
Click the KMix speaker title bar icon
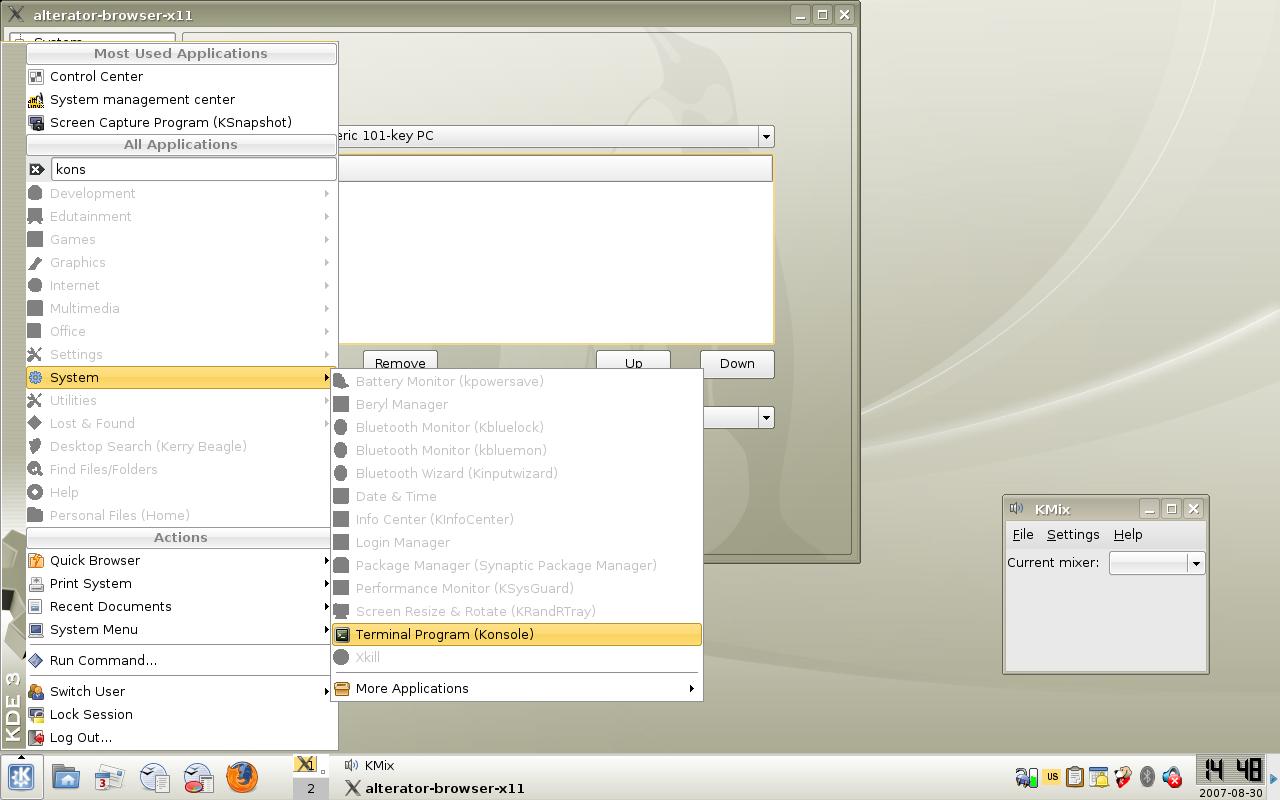[x=1017, y=508]
